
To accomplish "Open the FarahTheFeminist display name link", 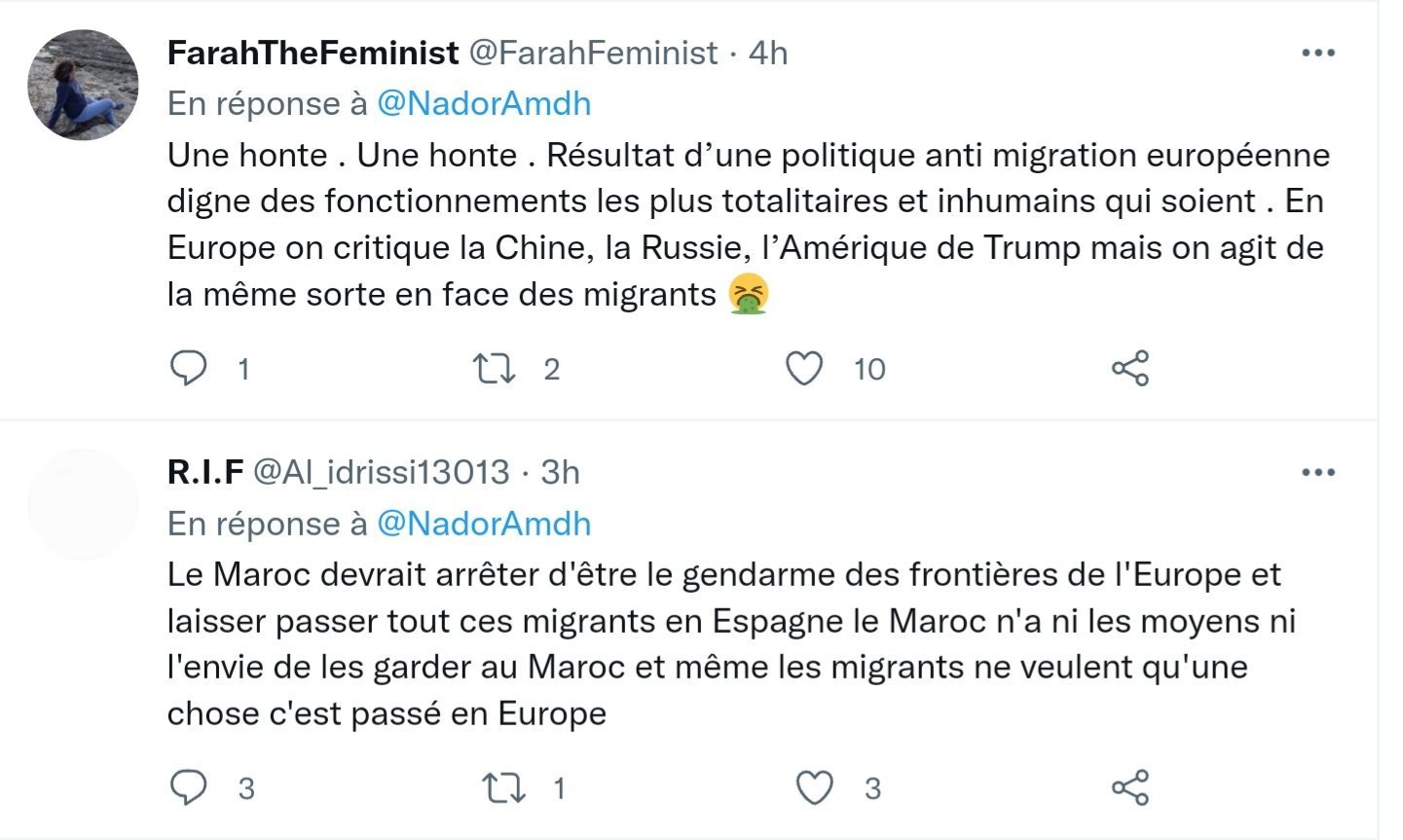I will (x=313, y=53).
